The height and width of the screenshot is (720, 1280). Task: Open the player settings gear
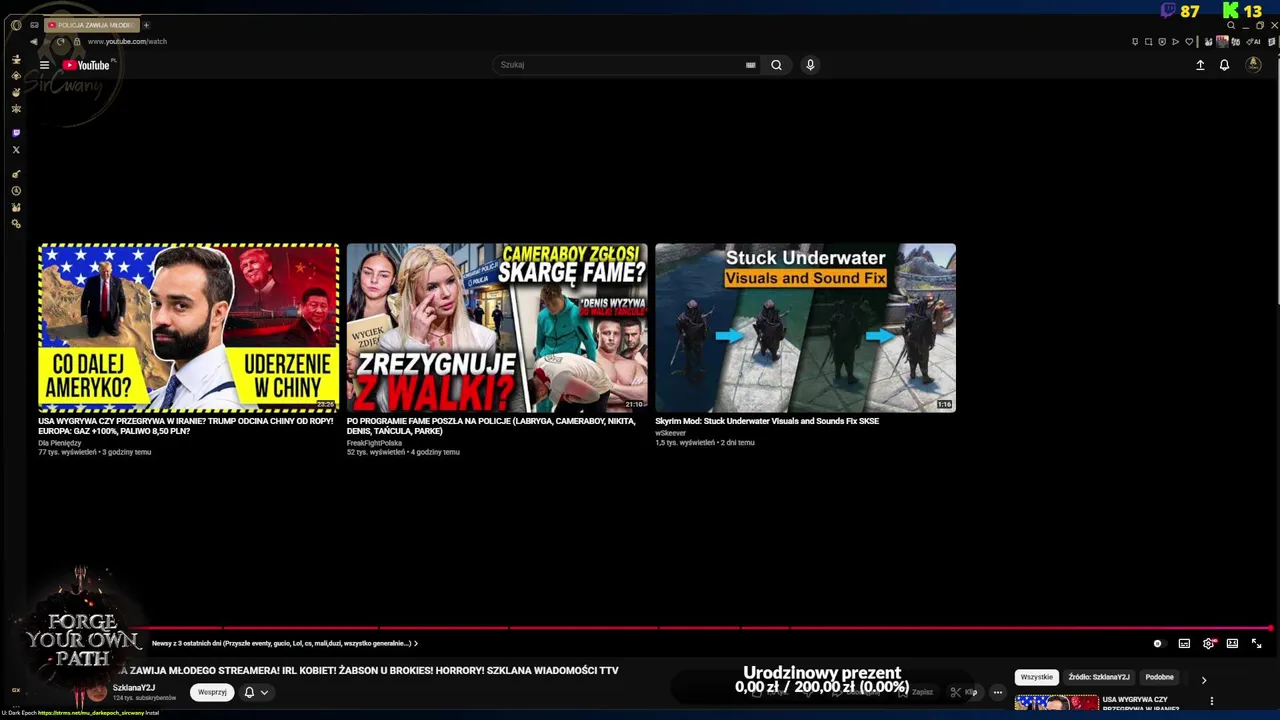pyautogui.click(x=1208, y=644)
